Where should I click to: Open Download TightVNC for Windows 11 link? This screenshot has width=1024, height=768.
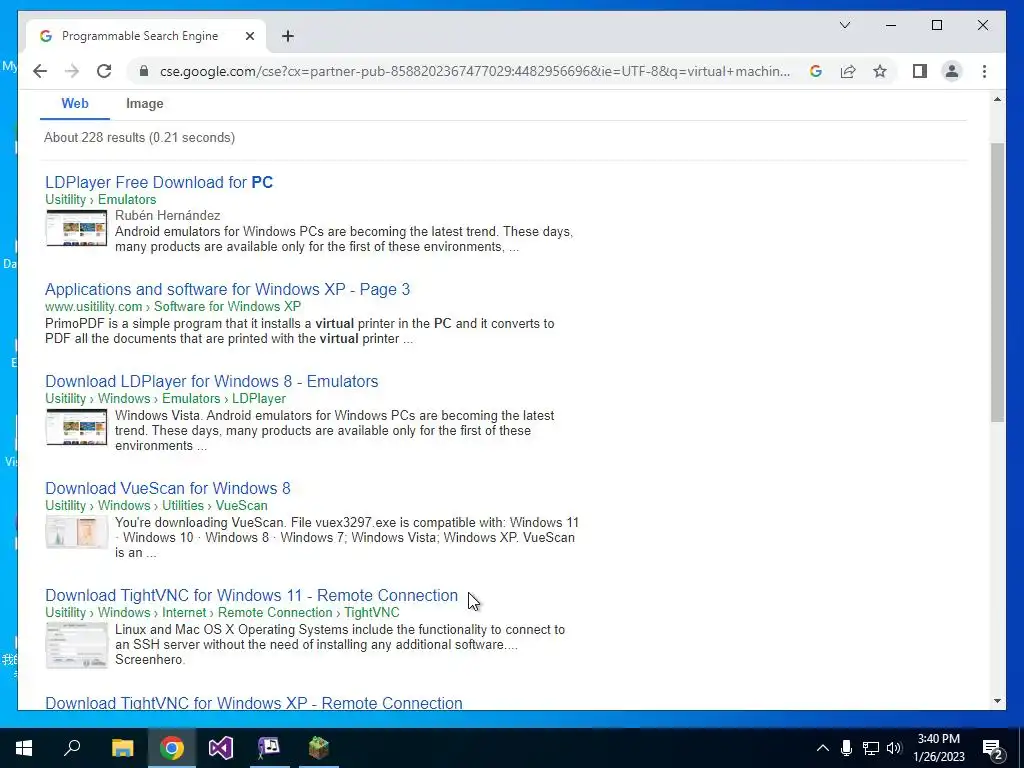pos(251,596)
